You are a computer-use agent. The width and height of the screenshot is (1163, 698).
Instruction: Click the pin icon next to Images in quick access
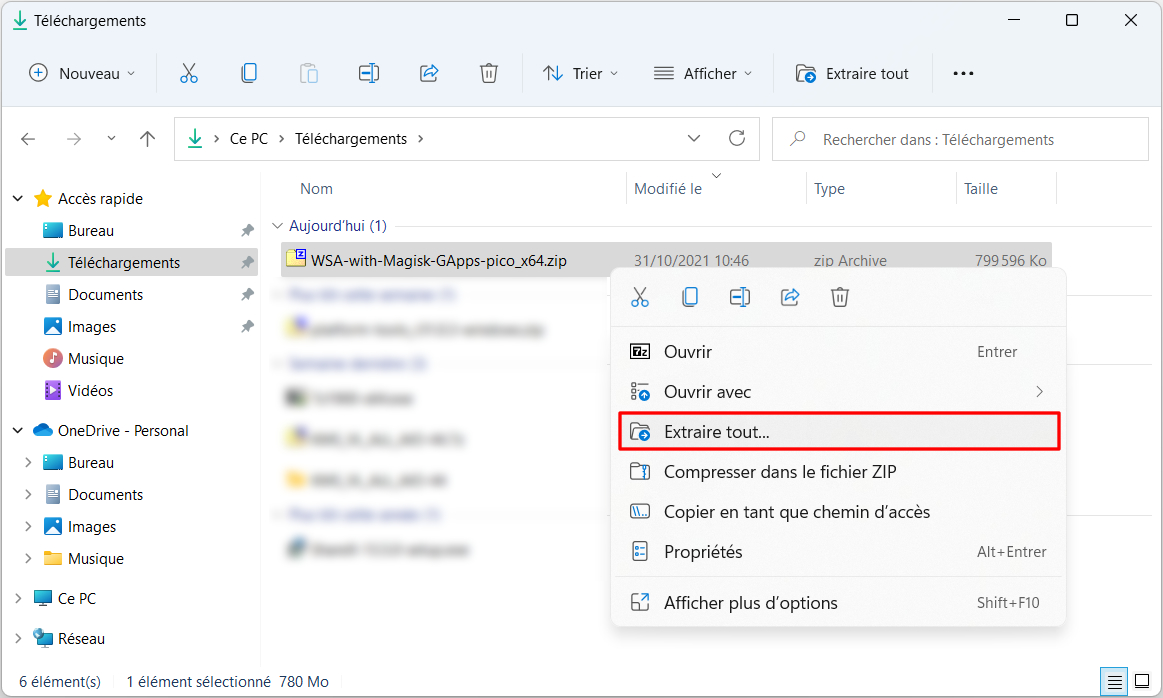click(248, 326)
